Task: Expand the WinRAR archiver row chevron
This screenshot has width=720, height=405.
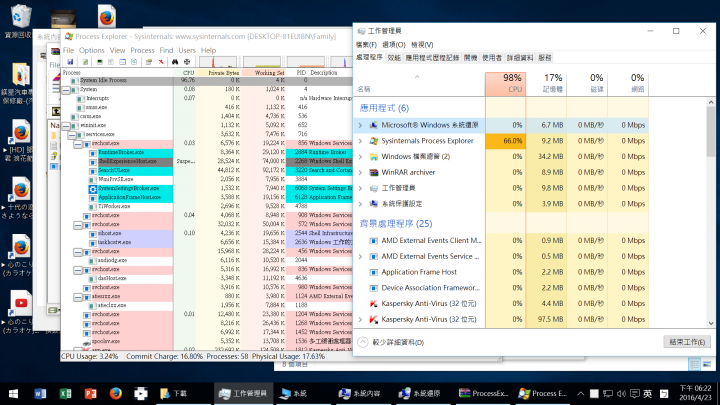Action: [x=360, y=172]
